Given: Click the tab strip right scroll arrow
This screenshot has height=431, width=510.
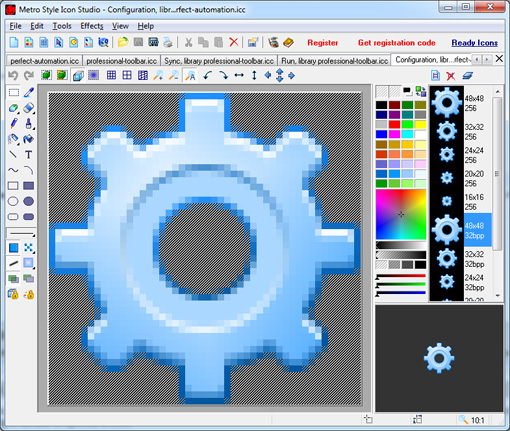Looking at the screenshot, I should pyautogui.click(x=487, y=60).
